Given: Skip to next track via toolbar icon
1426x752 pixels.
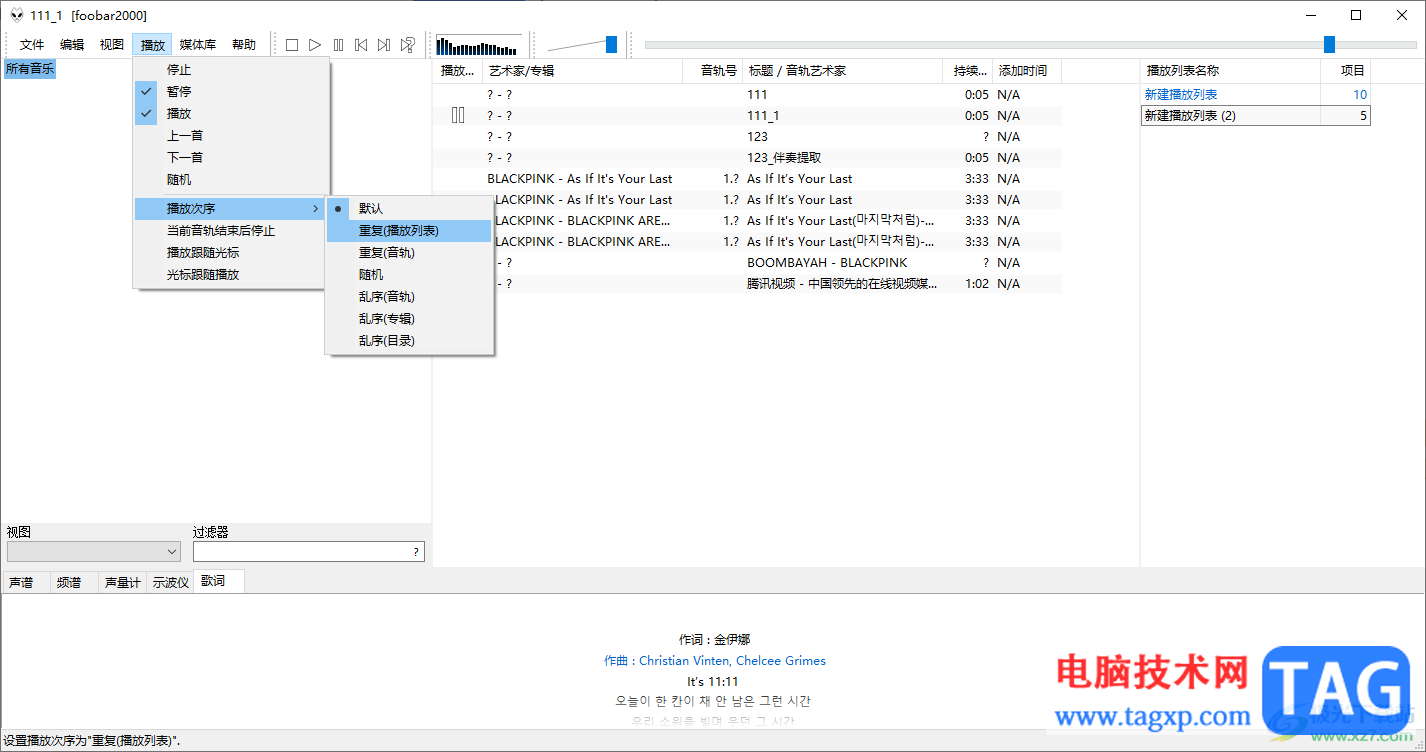Looking at the screenshot, I should [x=384, y=45].
